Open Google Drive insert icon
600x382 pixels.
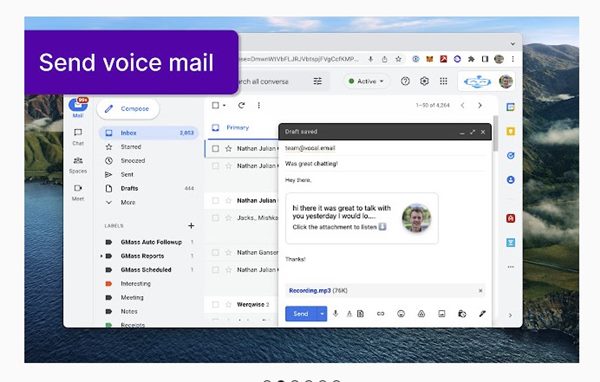(421, 313)
